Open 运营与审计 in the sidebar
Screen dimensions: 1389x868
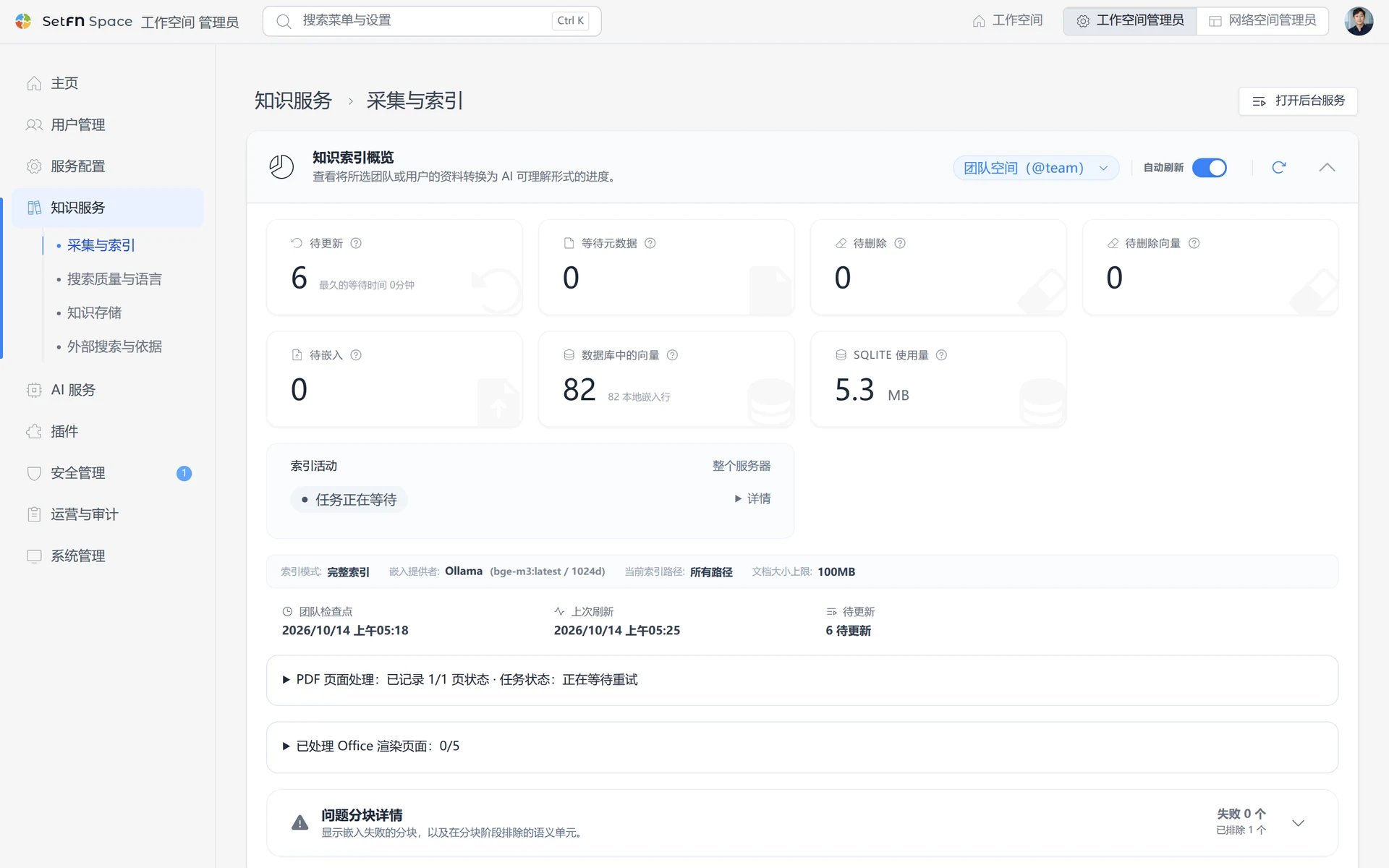coord(107,515)
